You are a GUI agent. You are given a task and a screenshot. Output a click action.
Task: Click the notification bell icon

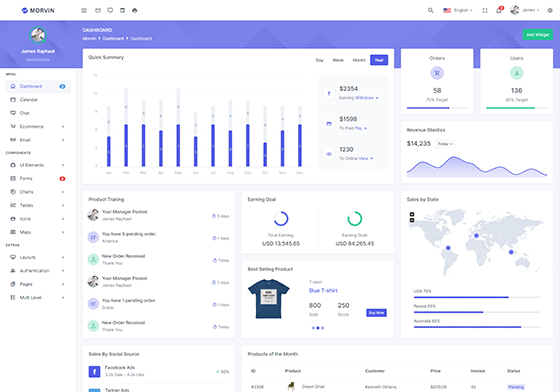(499, 10)
